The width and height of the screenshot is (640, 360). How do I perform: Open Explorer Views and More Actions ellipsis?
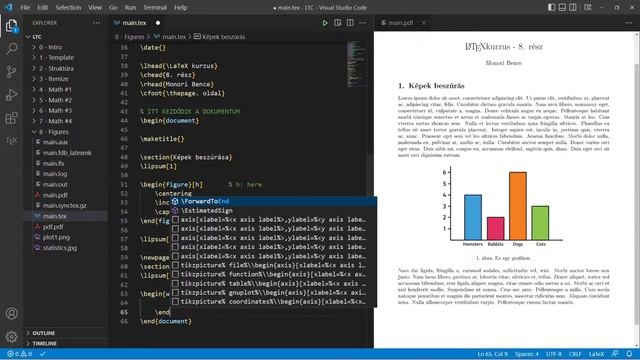click(x=96, y=23)
